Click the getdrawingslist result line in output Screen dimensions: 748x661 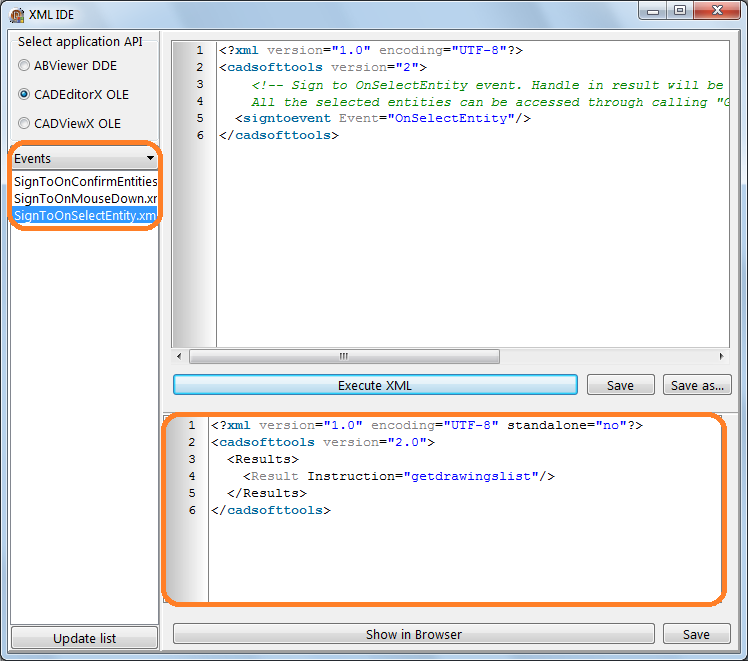[398, 476]
